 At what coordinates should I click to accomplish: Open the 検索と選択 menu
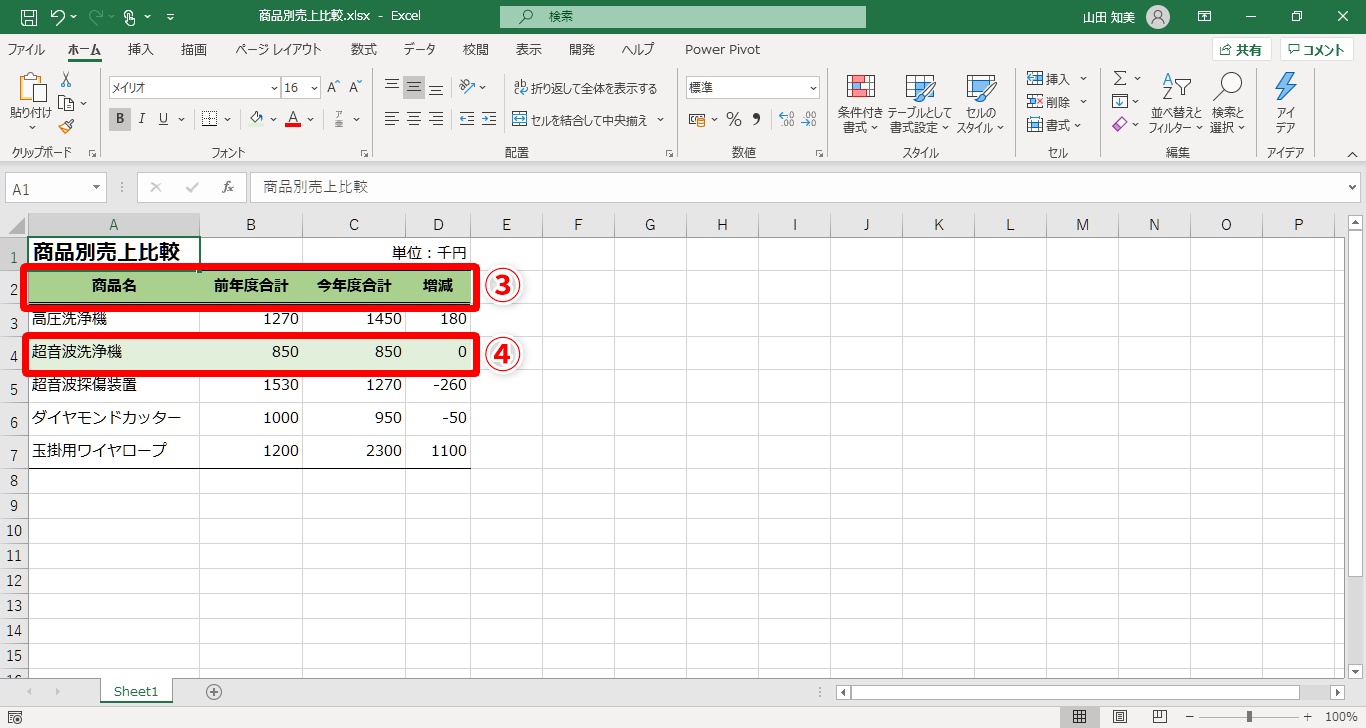point(1228,104)
